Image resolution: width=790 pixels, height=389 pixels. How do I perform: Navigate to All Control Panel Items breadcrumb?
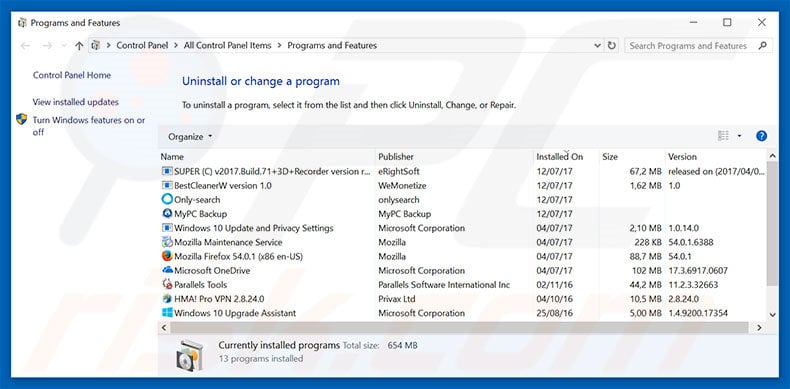tap(228, 45)
